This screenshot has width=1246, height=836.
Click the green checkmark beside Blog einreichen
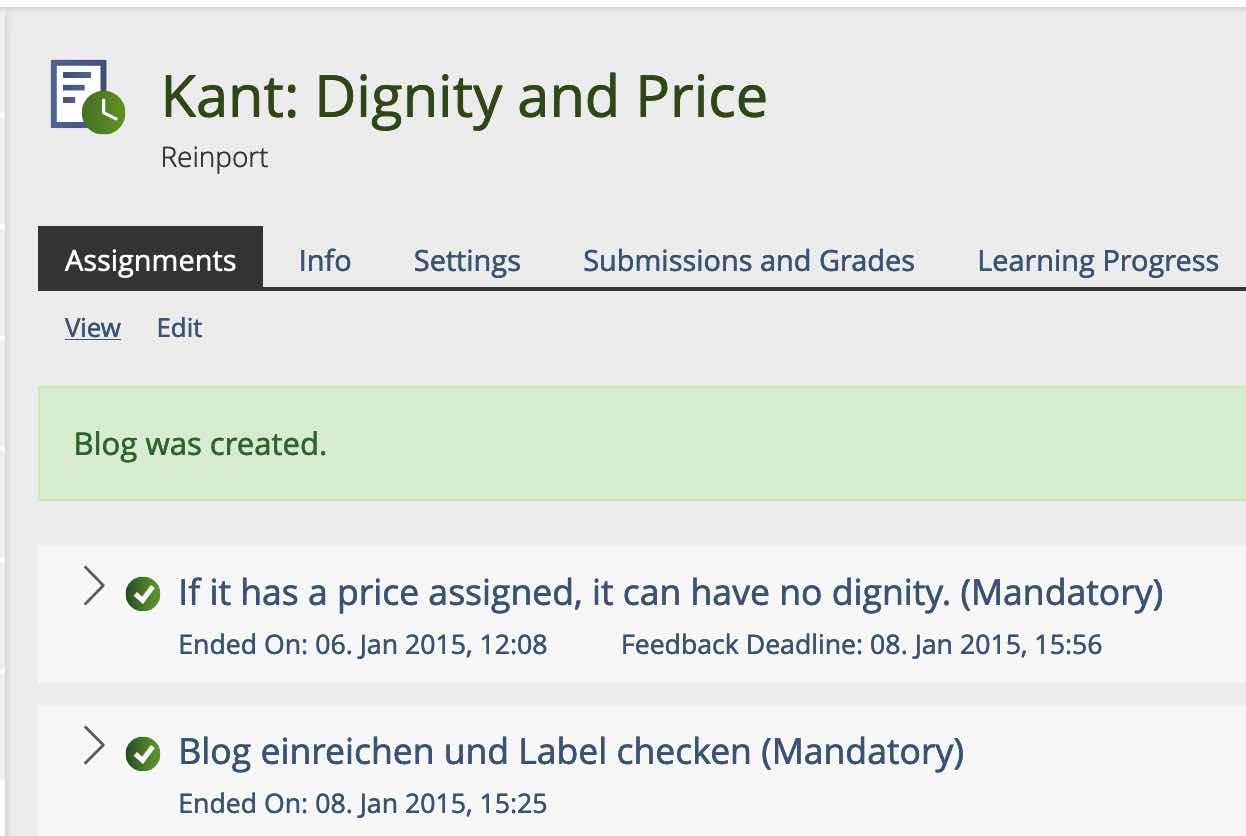pos(143,754)
